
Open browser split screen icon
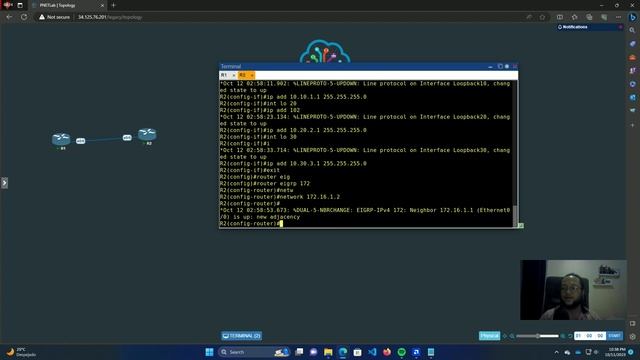point(560,17)
